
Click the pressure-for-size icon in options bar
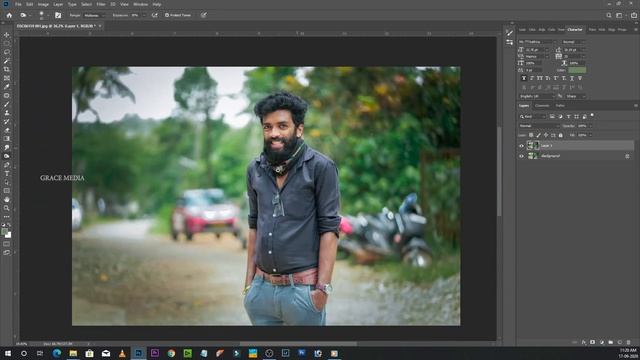pos(203,15)
